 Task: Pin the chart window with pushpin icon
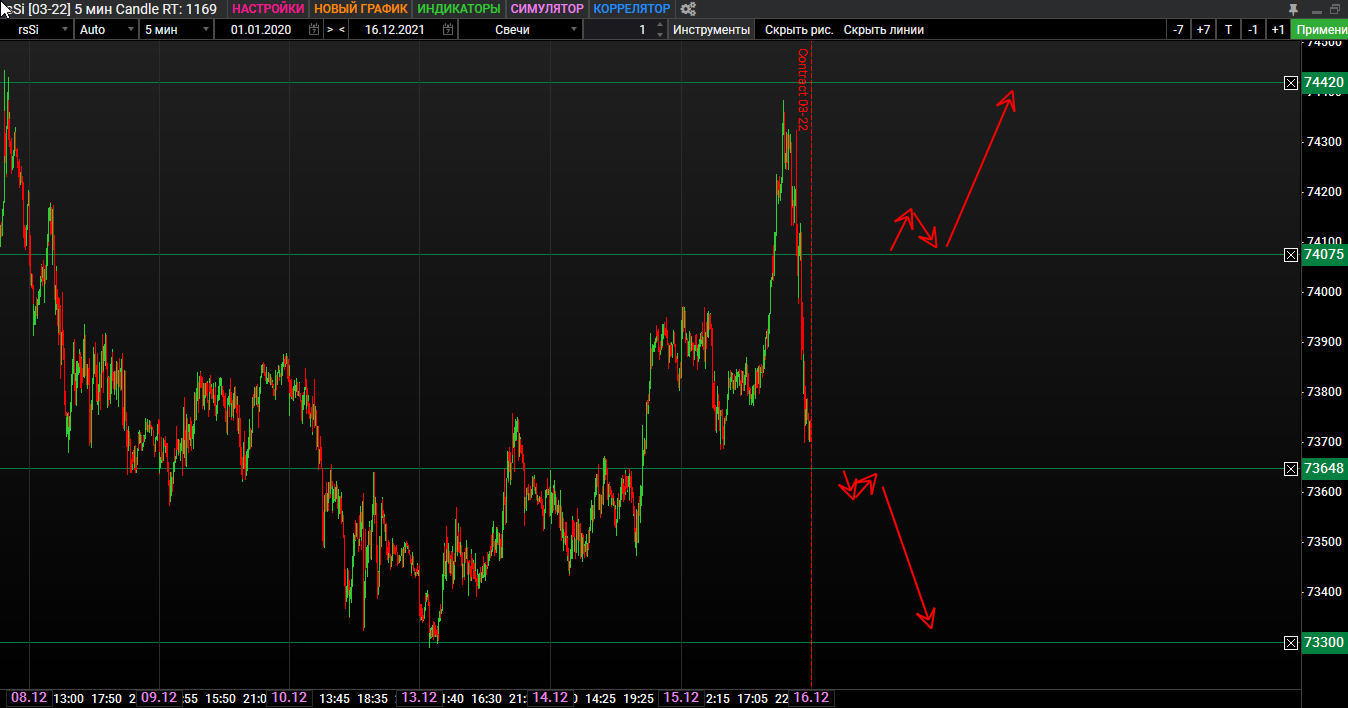1293,8
